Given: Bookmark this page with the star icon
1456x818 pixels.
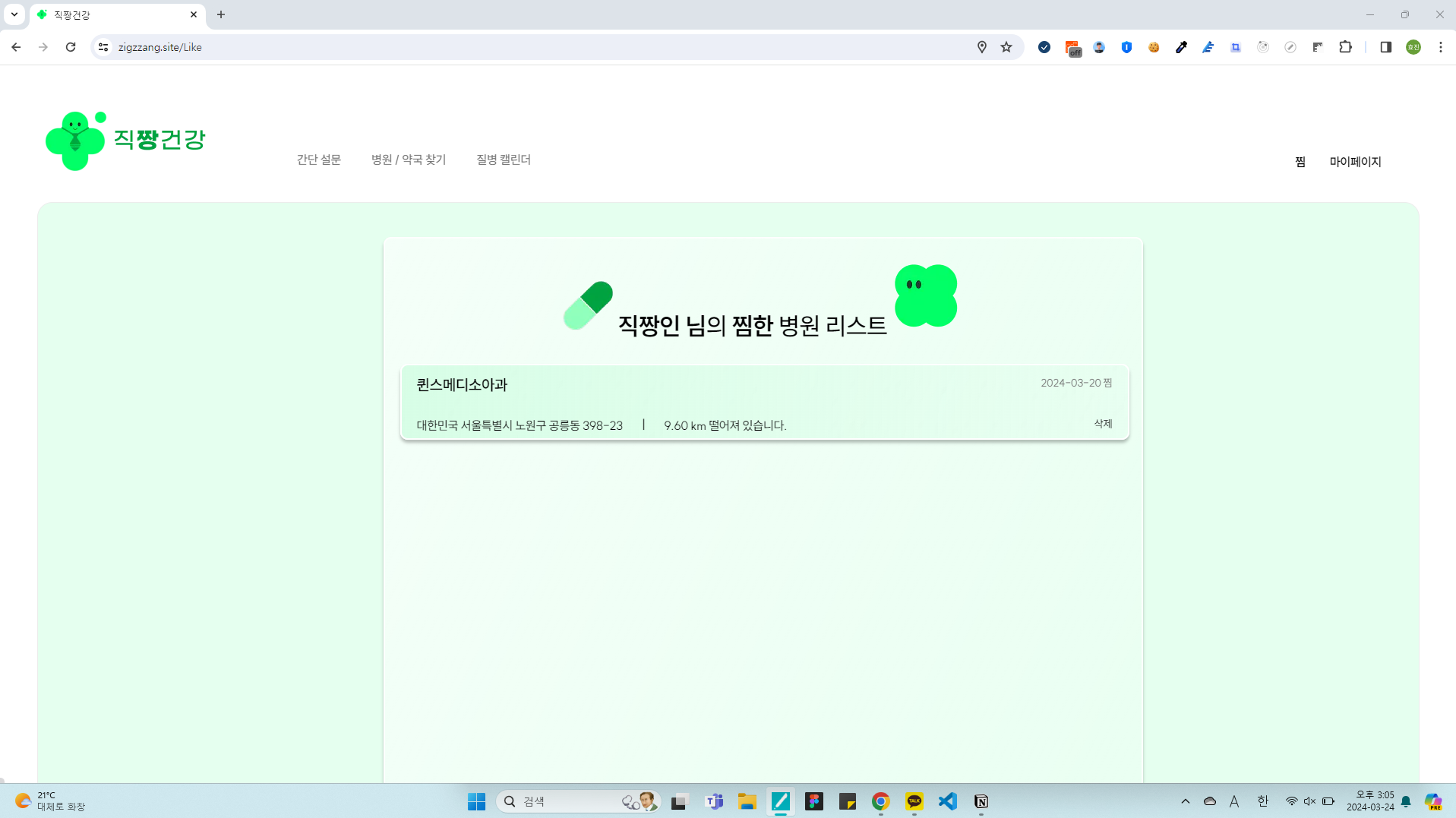Looking at the screenshot, I should pos(1006,47).
